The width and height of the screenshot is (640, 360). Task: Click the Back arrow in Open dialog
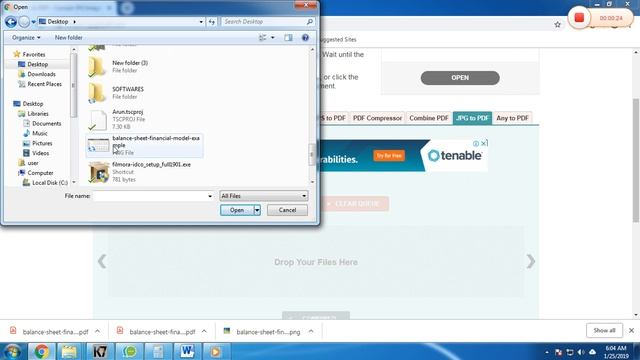11,22
